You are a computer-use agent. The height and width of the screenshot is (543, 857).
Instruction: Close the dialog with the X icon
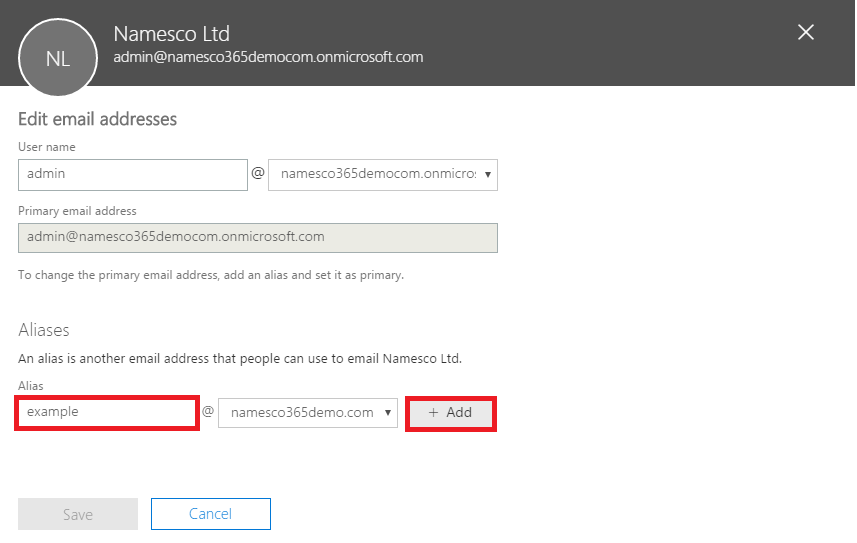(806, 32)
